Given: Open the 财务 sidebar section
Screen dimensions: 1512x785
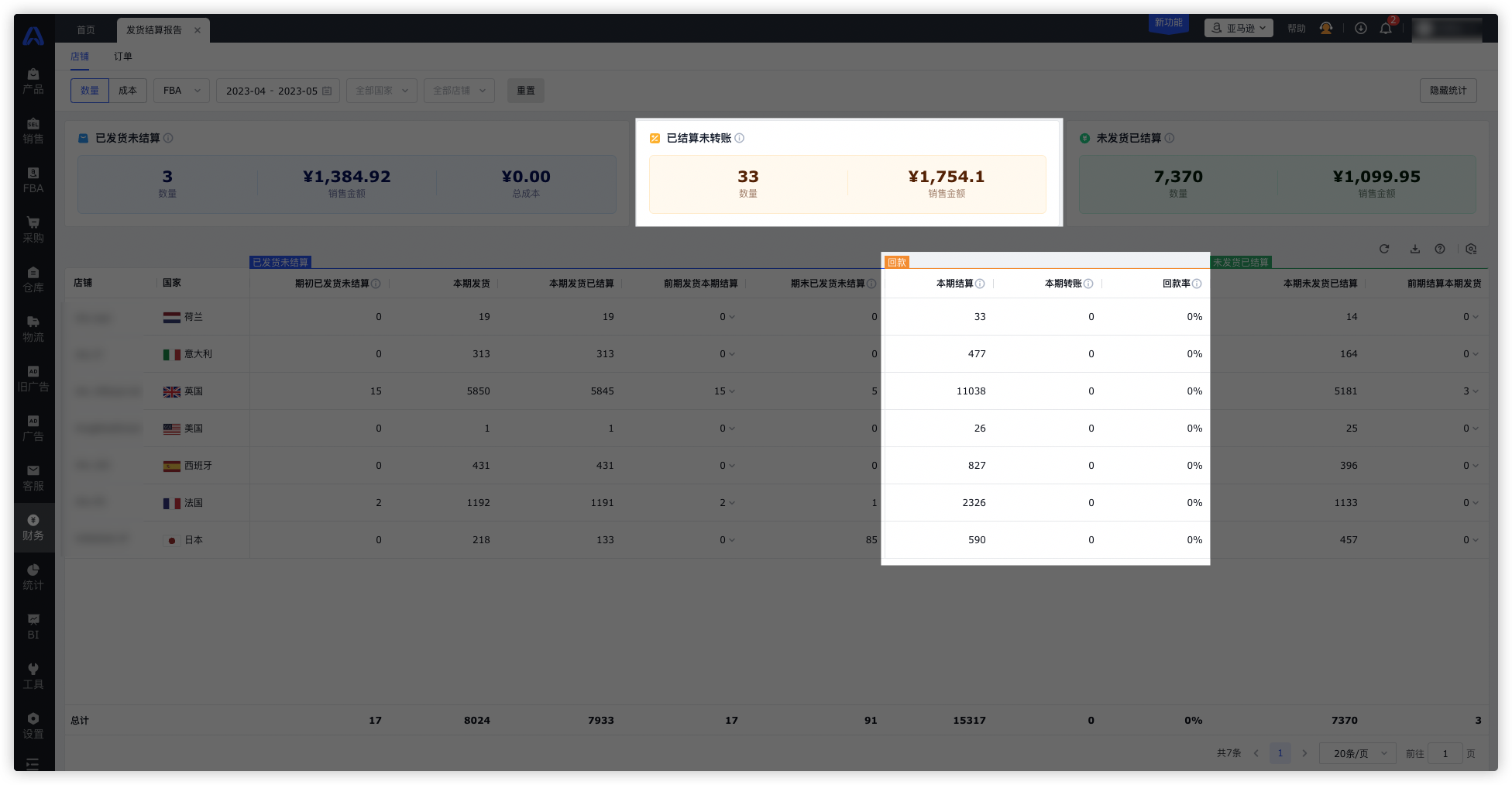Looking at the screenshot, I should tap(33, 528).
